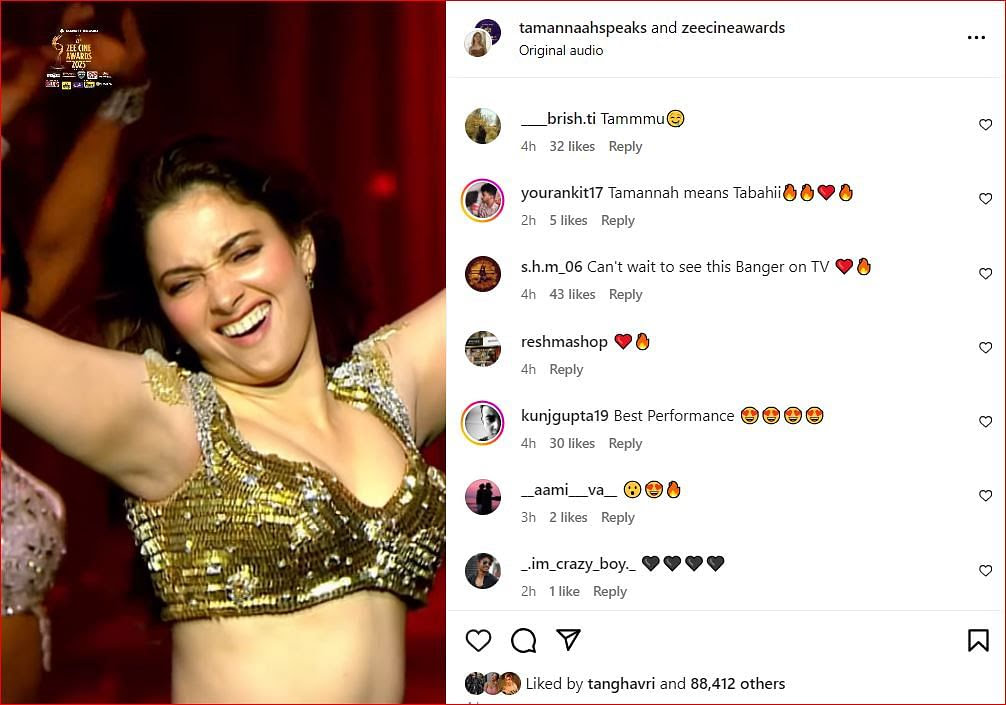Save post with bookmark icon

tap(978, 641)
